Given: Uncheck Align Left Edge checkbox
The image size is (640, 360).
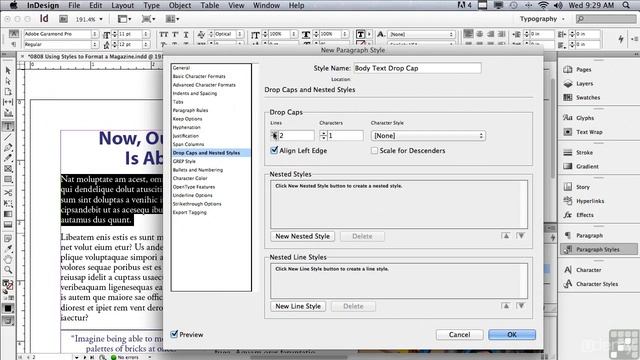Looking at the screenshot, I should [274, 150].
